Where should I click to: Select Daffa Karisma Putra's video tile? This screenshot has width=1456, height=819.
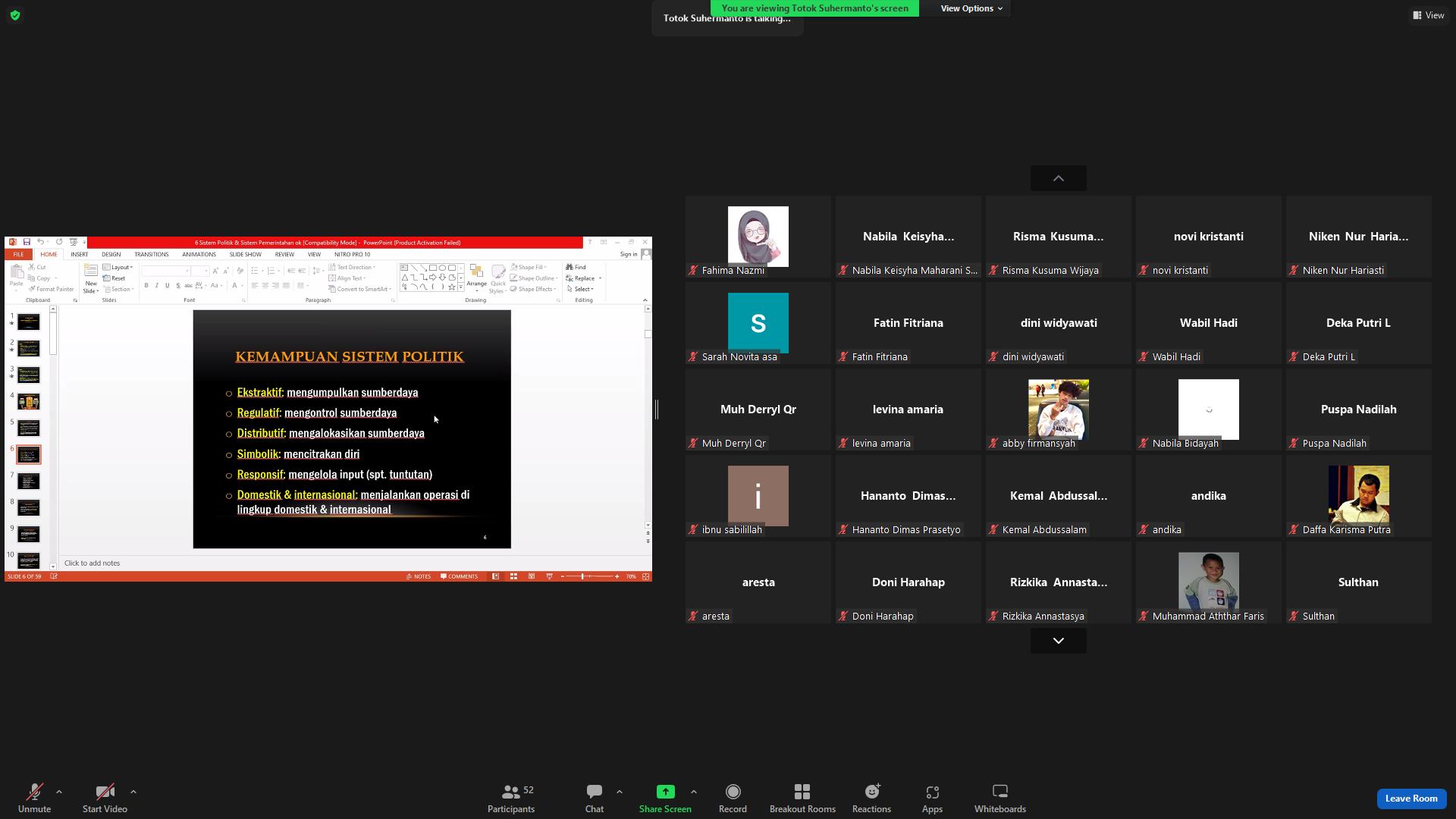(x=1359, y=496)
